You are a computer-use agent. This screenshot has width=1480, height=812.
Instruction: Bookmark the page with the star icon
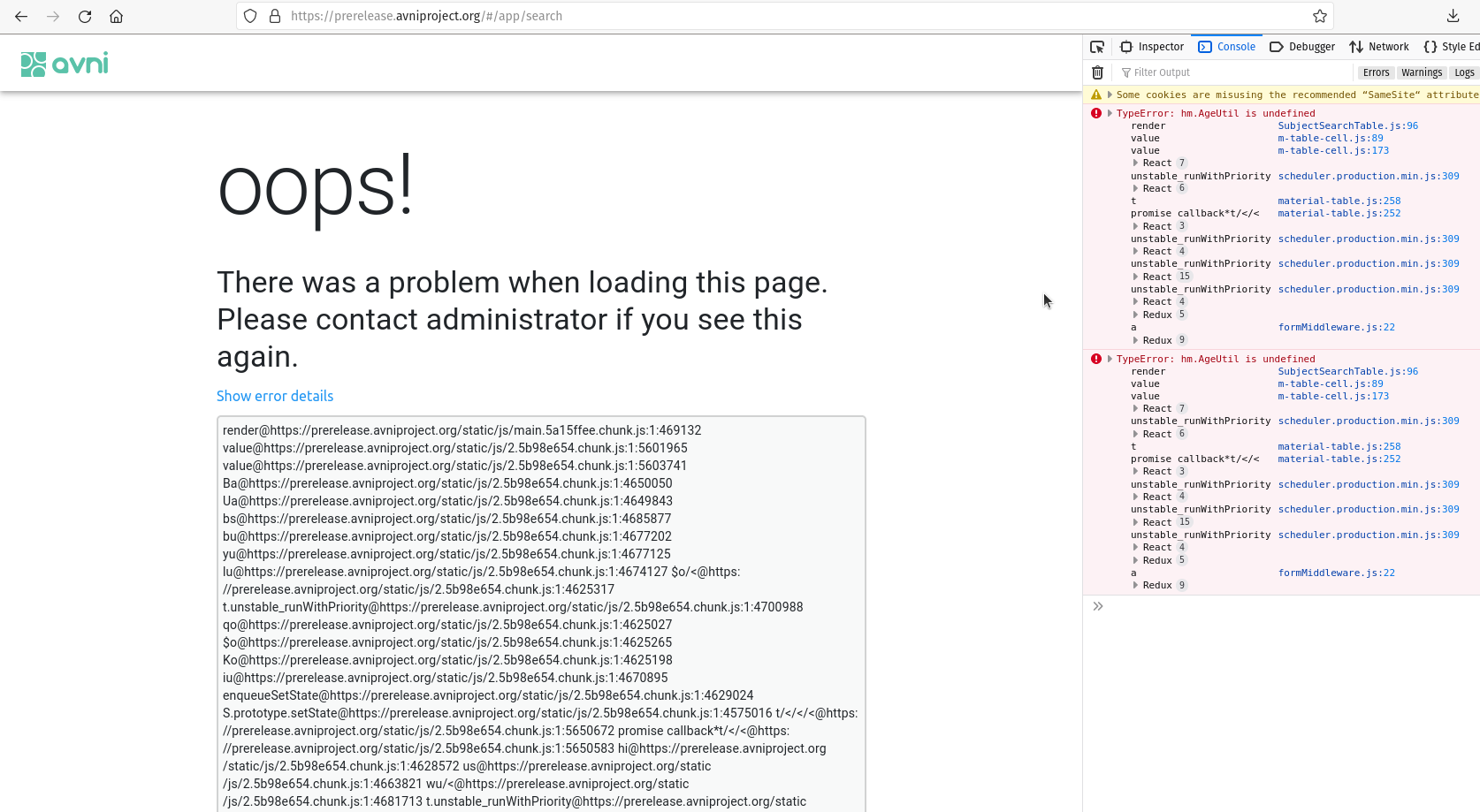tap(1319, 15)
